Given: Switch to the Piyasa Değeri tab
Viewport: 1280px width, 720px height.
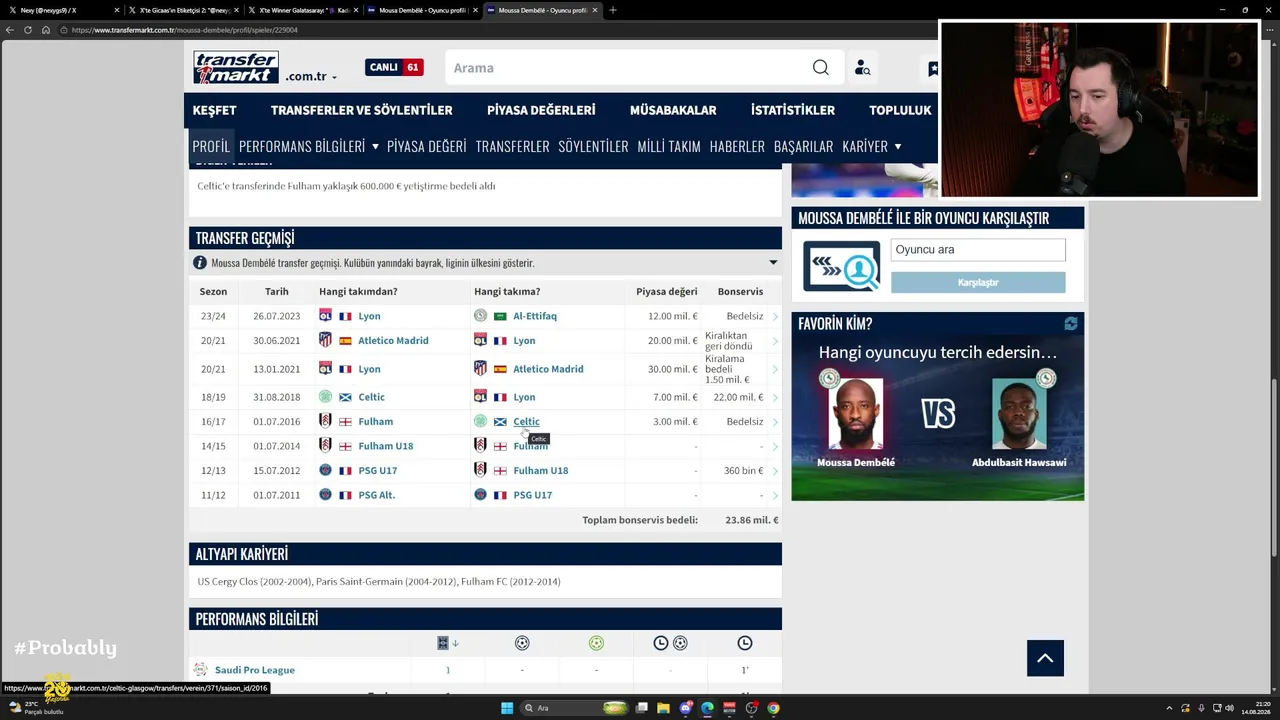Looking at the screenshot, I should (426, 146).
